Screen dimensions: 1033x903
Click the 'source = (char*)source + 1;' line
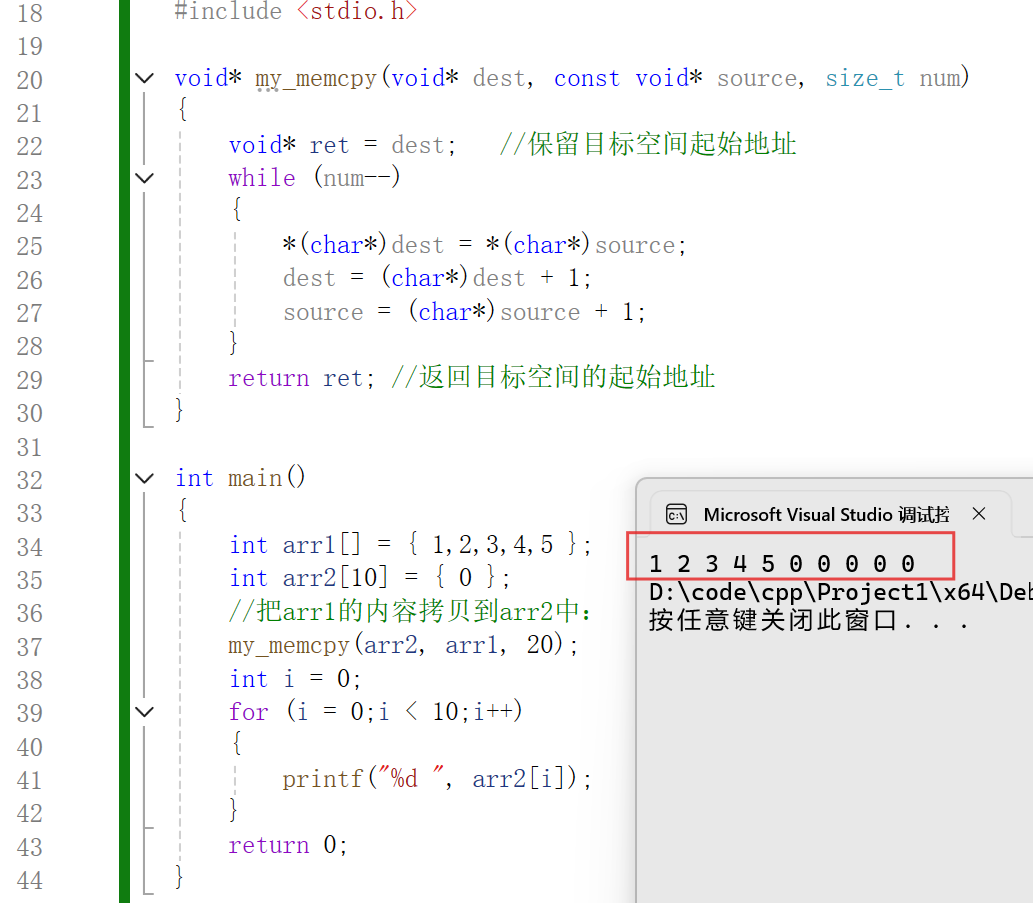pyautogui.click(x=464, y=312)
